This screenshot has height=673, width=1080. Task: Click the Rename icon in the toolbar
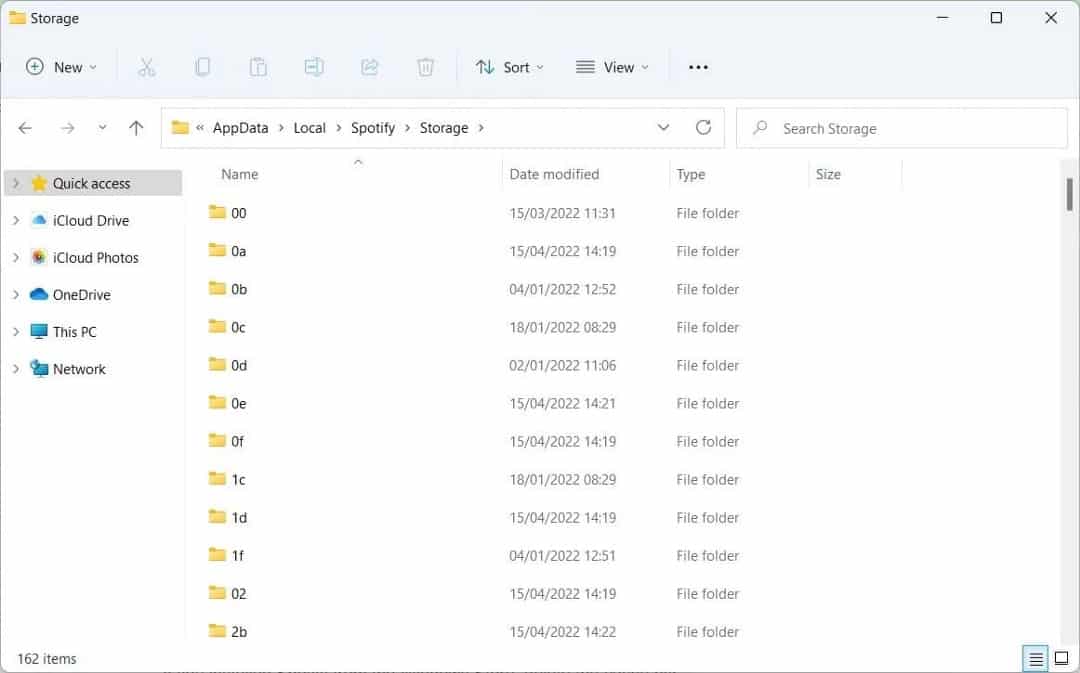tap(313, 67)
